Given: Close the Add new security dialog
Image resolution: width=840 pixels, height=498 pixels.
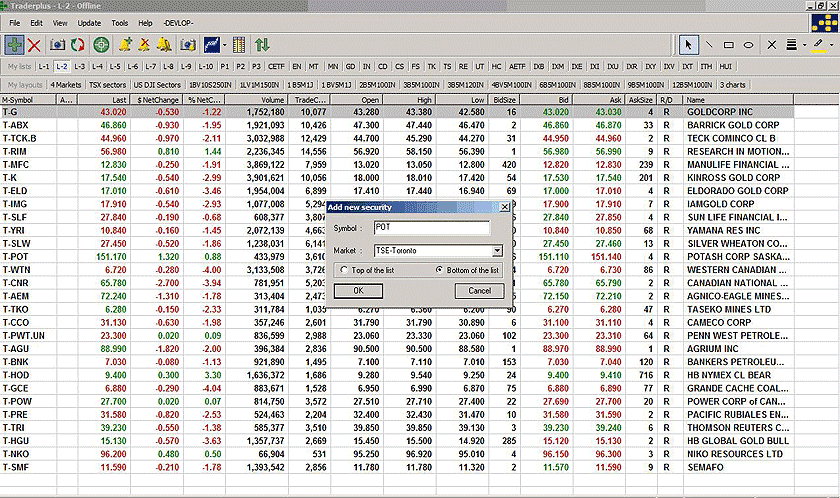Looking at the screenshot, I should click(505, 207).
